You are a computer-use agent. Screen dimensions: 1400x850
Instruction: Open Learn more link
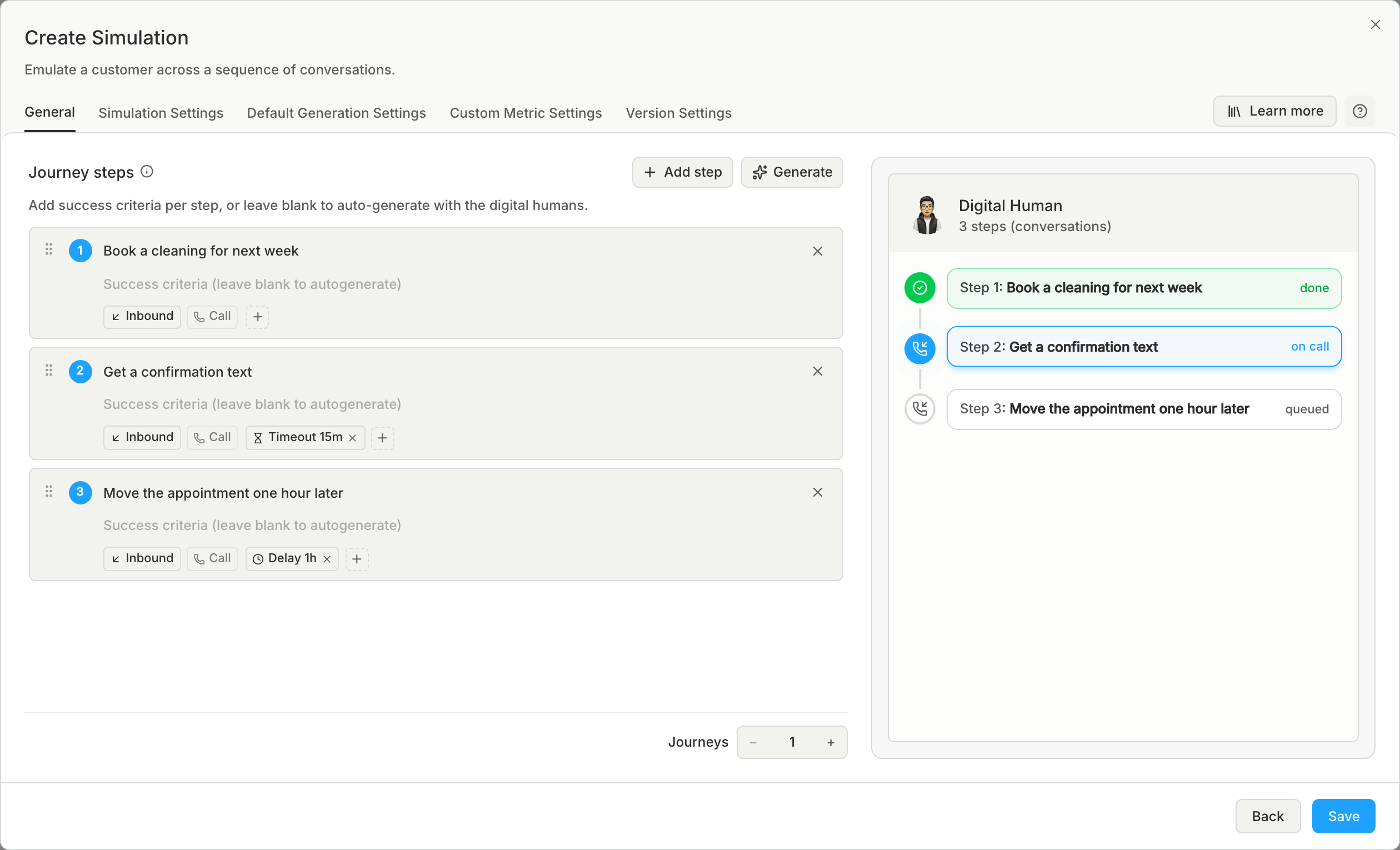click(1274, 111)
